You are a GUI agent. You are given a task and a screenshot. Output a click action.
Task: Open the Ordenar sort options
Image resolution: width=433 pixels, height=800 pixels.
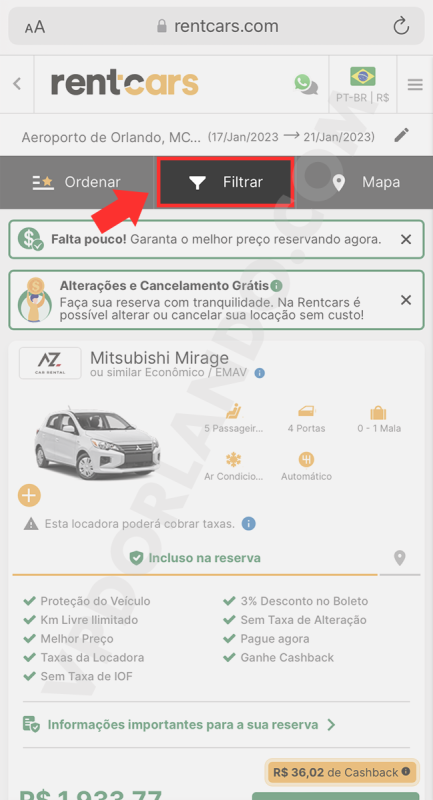[x=77, y=182]
